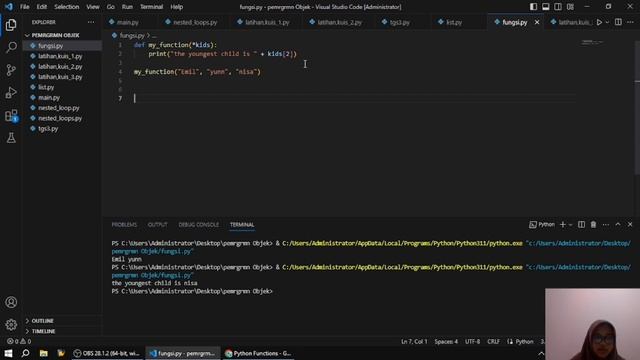Collapse the PEMRGRMN OBJEK folder section
Screen dimensions: 640x360
pos(55,36)
